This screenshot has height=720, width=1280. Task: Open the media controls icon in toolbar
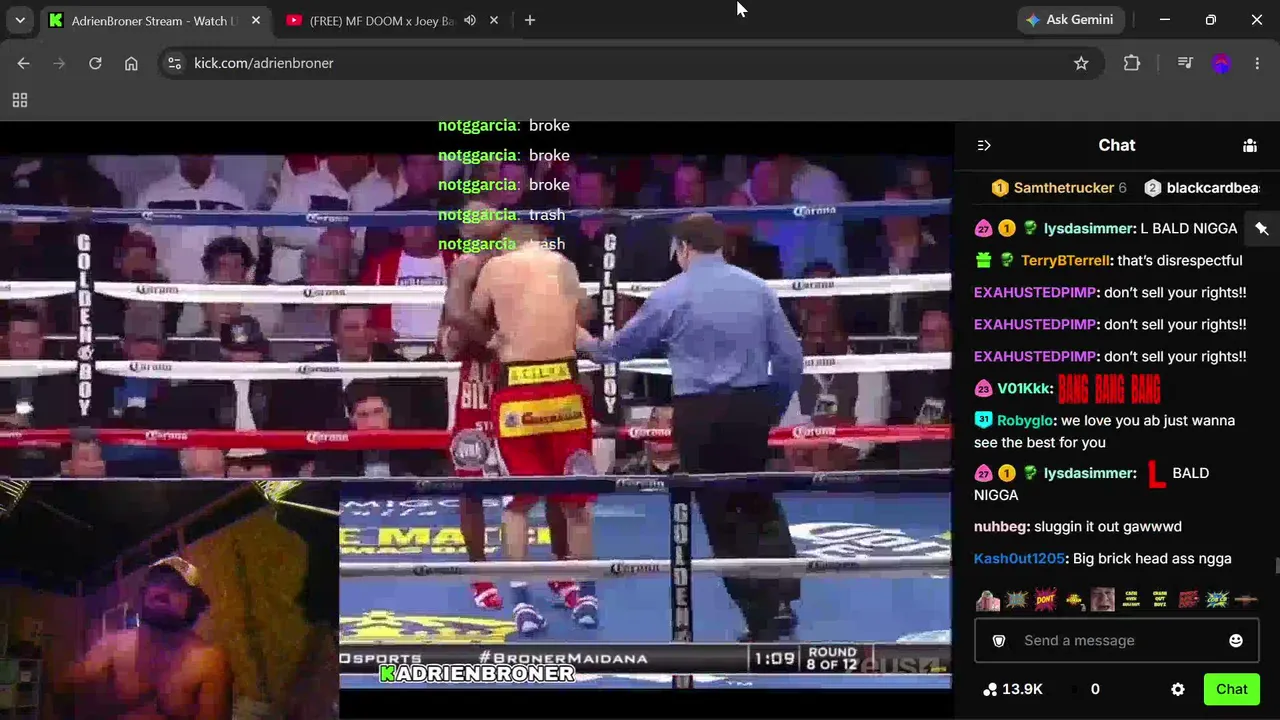click(x=1185, y=63)
